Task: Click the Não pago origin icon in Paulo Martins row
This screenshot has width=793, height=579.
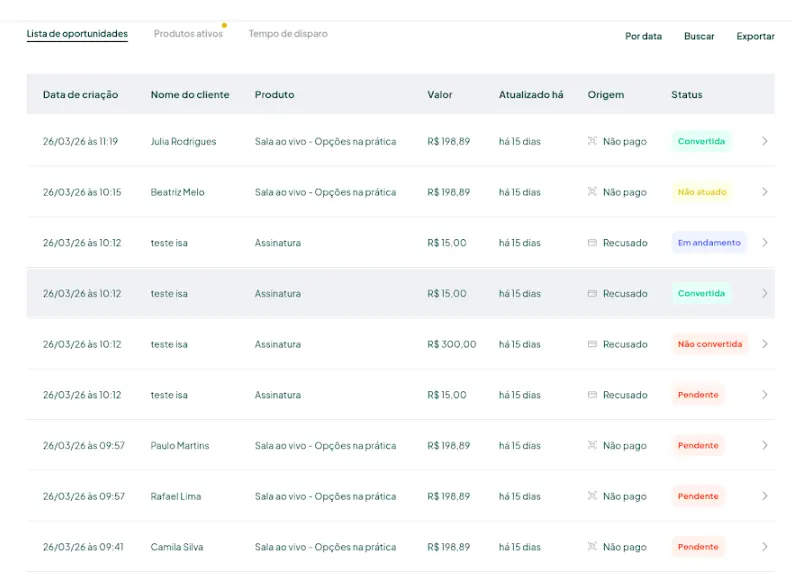Action: [x=592, y=445]
